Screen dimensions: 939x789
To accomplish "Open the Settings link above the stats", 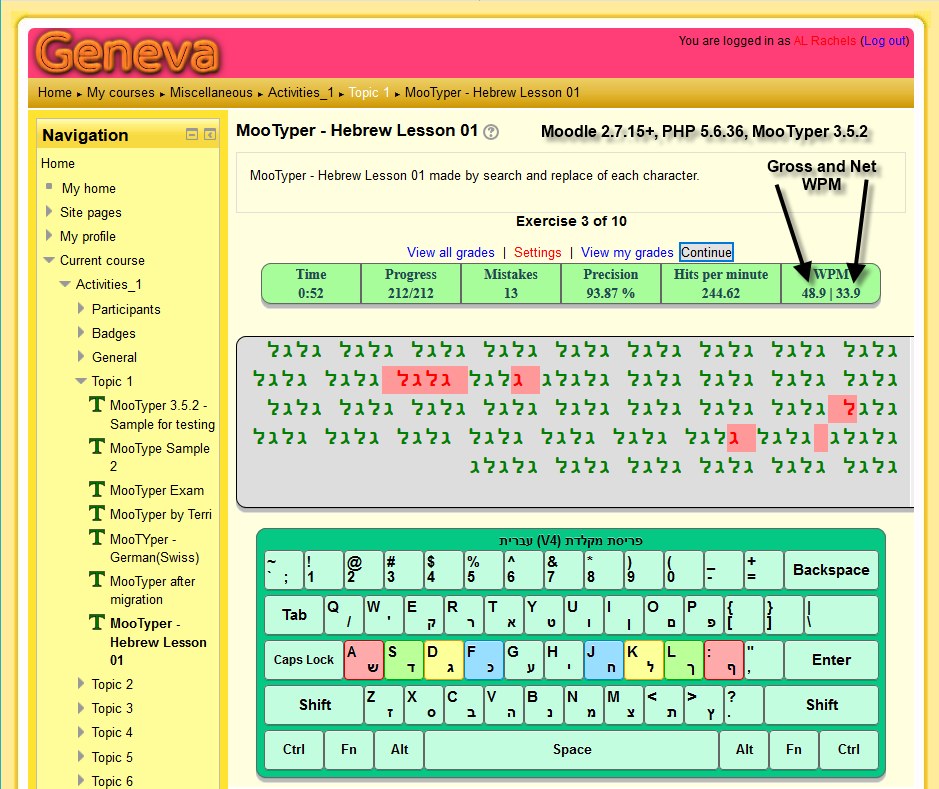I will [x=537, y=252].
